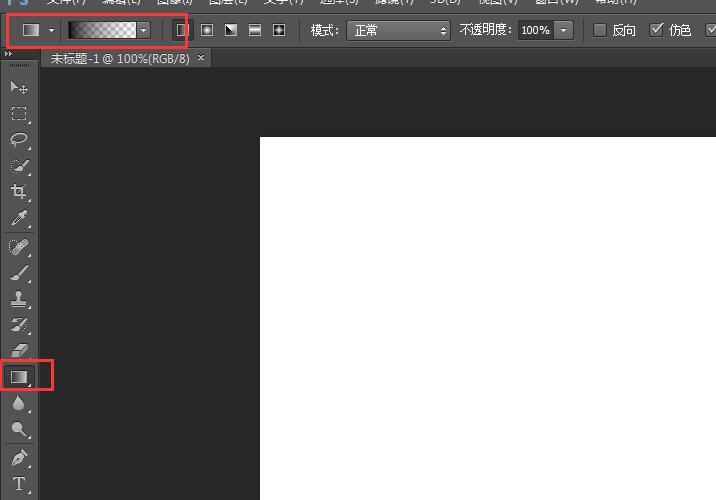This screenshot has height=500, width=716.
Task: Choose the Linear gradient style
Action: 182,30
